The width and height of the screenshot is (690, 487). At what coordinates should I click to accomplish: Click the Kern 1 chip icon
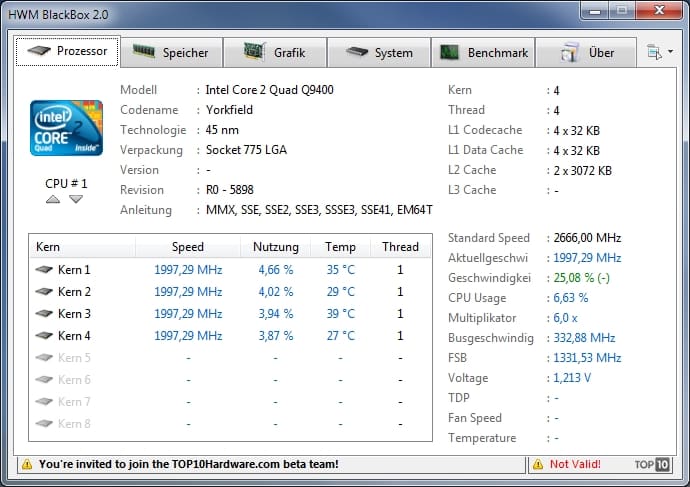point(44,269)
